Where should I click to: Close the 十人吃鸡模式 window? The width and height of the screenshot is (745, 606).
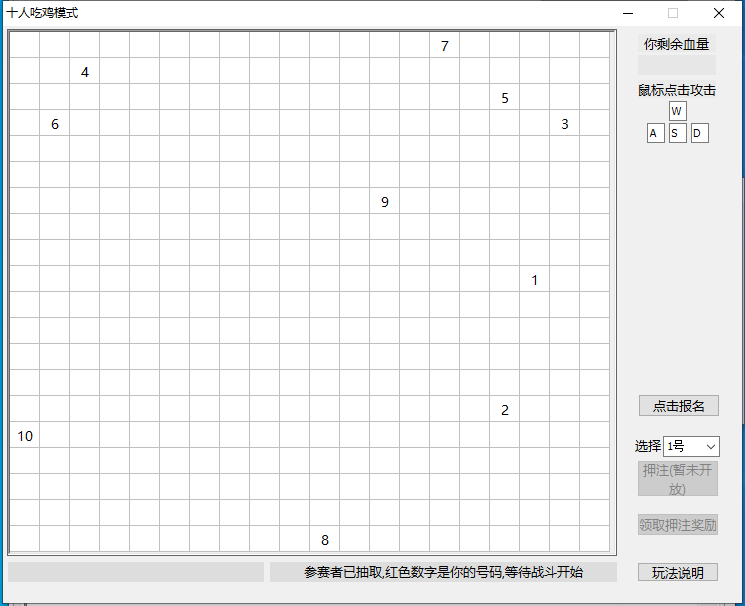pyautogui.click(x=719, y=13)
